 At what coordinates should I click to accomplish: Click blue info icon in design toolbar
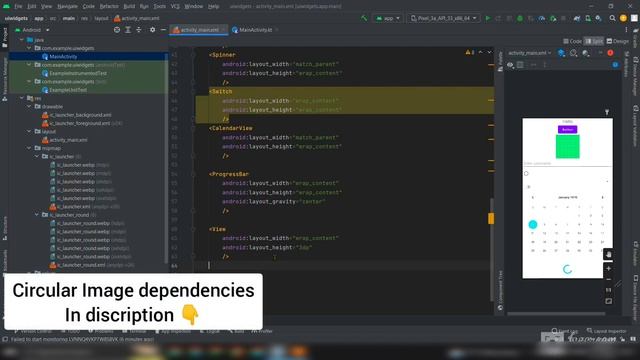[615, 64]
